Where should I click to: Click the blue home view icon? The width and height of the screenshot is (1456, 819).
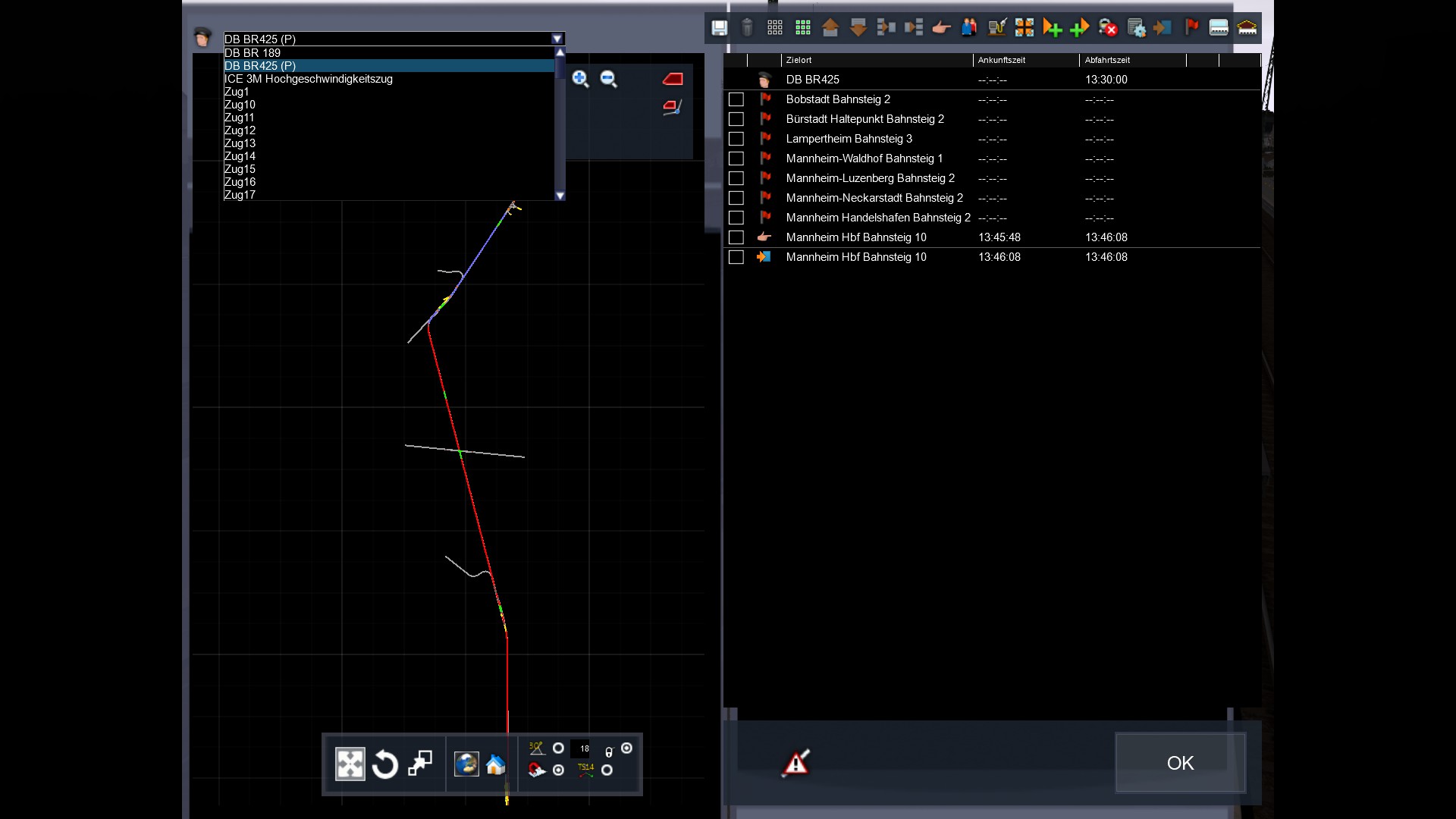point(496,764)
